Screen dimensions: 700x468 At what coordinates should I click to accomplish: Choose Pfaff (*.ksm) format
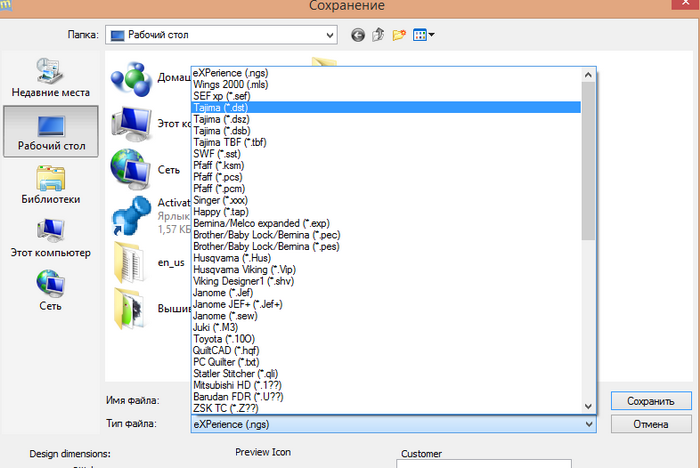click(x=386, y=166)
